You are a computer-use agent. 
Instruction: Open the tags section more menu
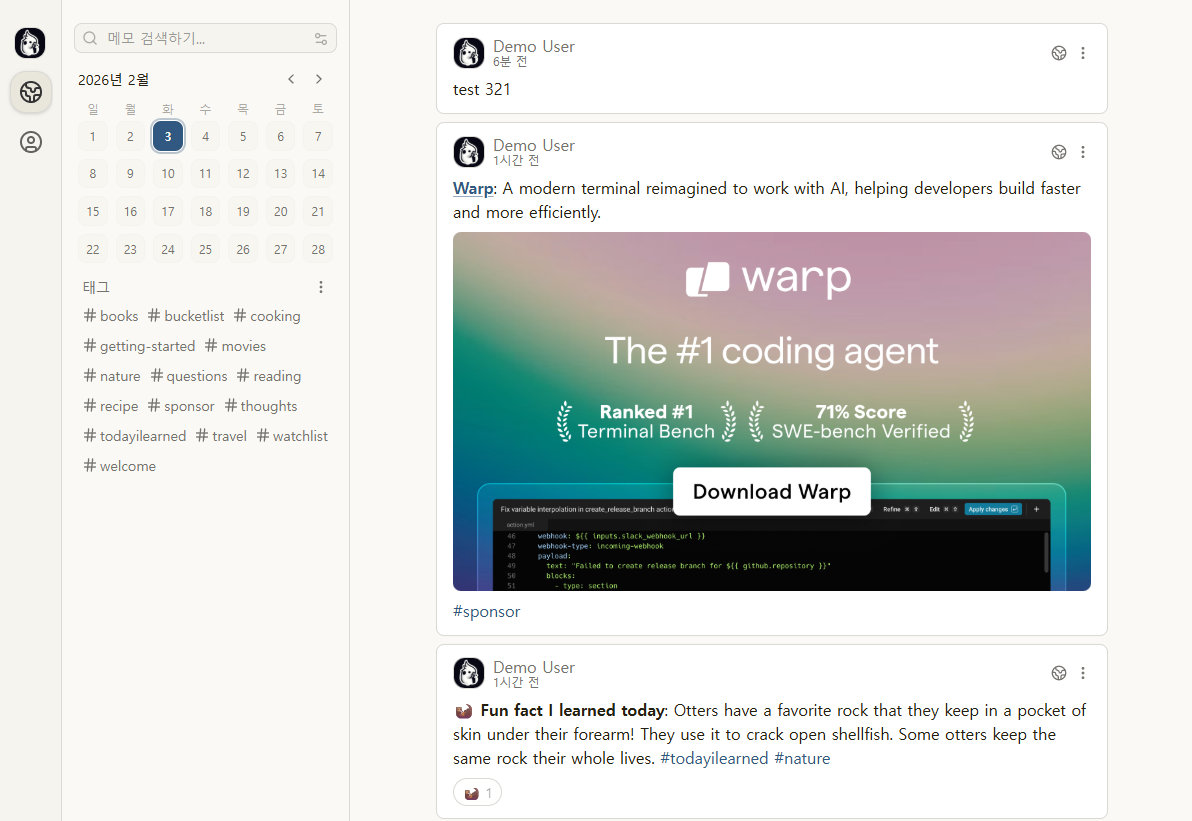click(x=321, y=287)
